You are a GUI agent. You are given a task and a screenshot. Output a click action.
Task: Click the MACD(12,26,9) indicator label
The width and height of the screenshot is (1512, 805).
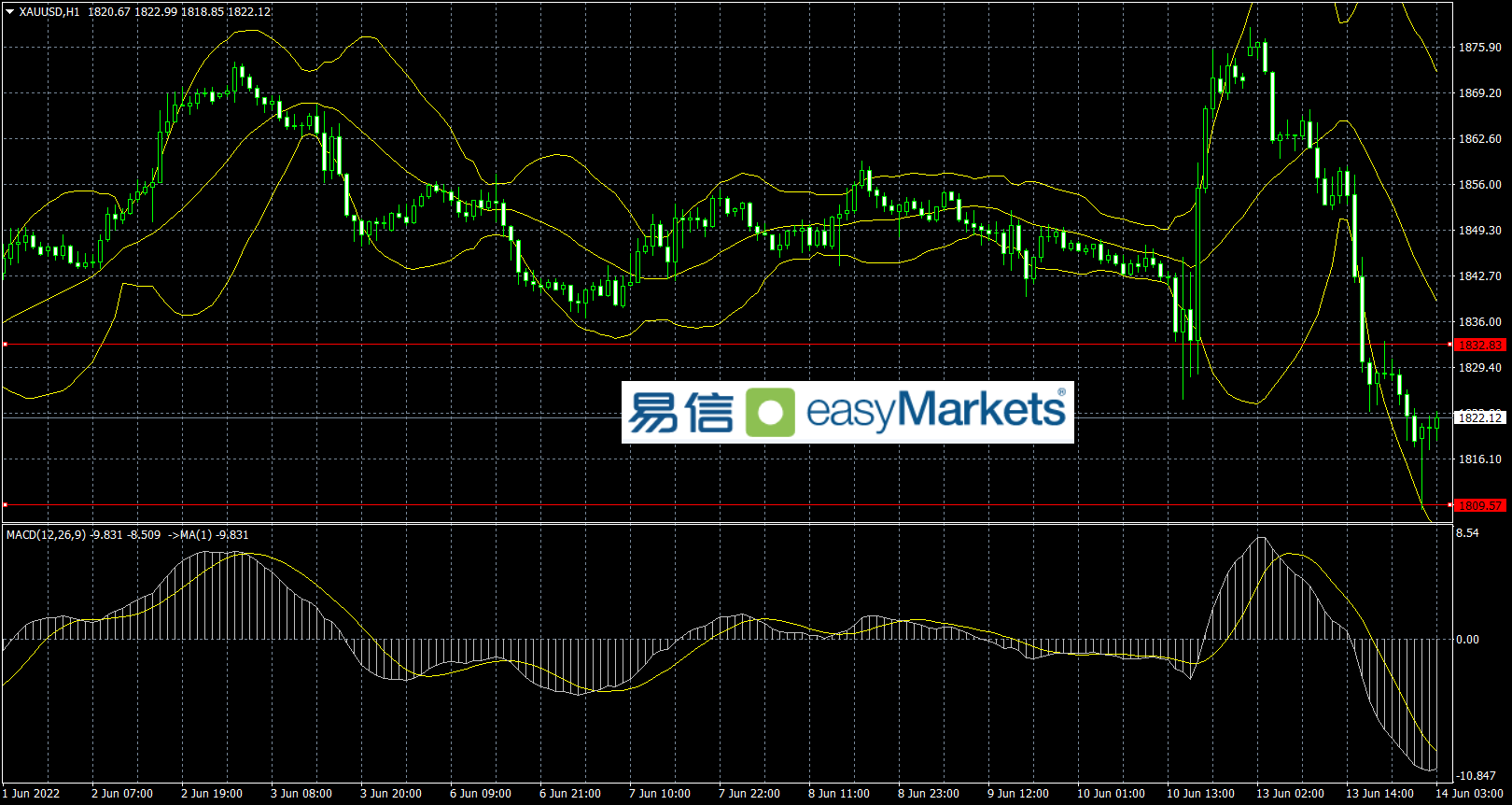click(x=47, y=535)
